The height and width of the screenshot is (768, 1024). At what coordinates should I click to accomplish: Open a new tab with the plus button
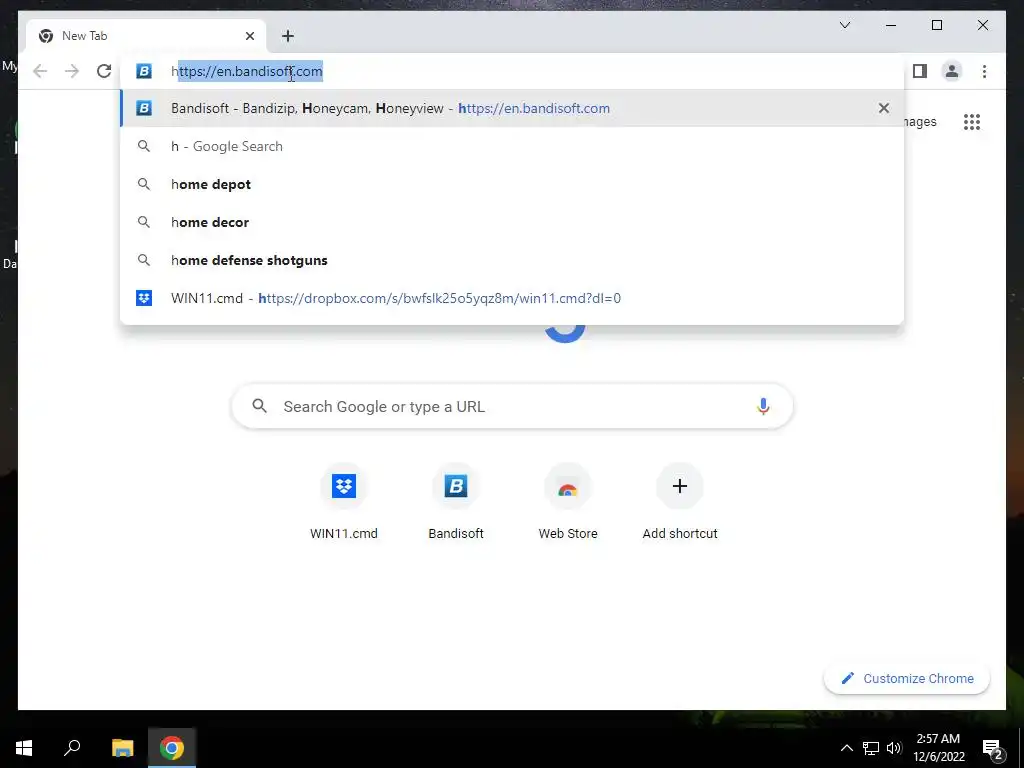288,36
